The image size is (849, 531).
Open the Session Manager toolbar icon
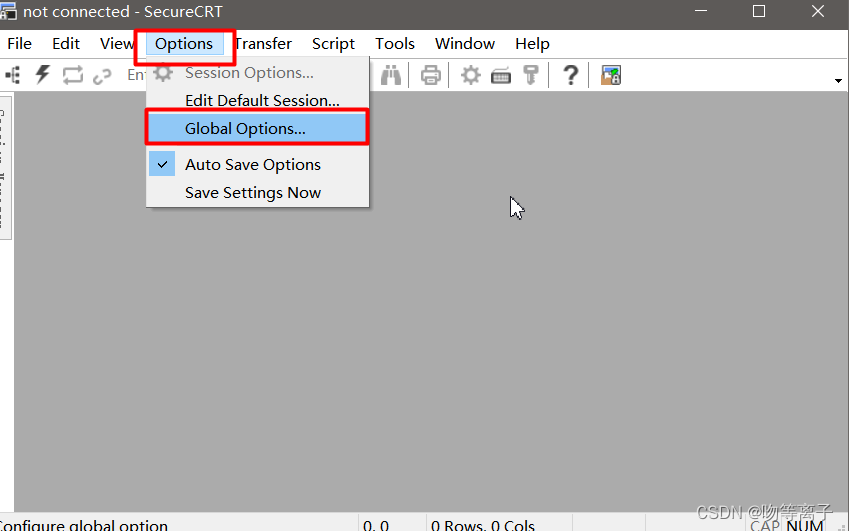click(x=13, y=75)
